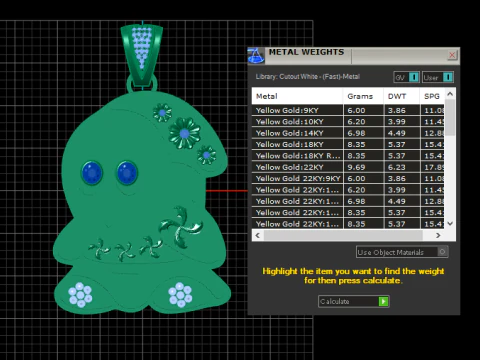Click the Calculate button

(354, 301)
